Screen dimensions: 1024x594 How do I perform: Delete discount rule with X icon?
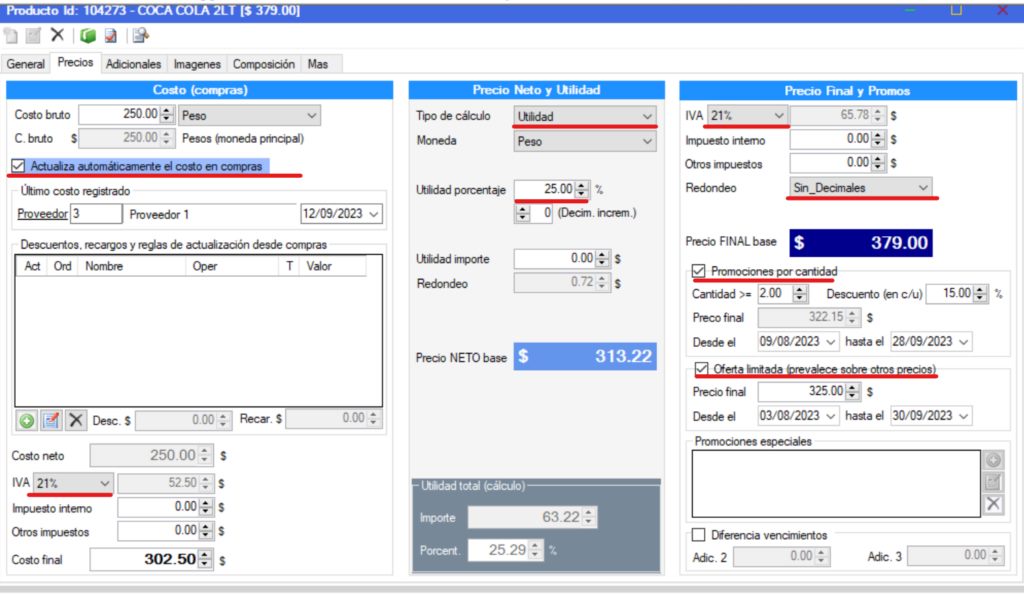(76, 420)
